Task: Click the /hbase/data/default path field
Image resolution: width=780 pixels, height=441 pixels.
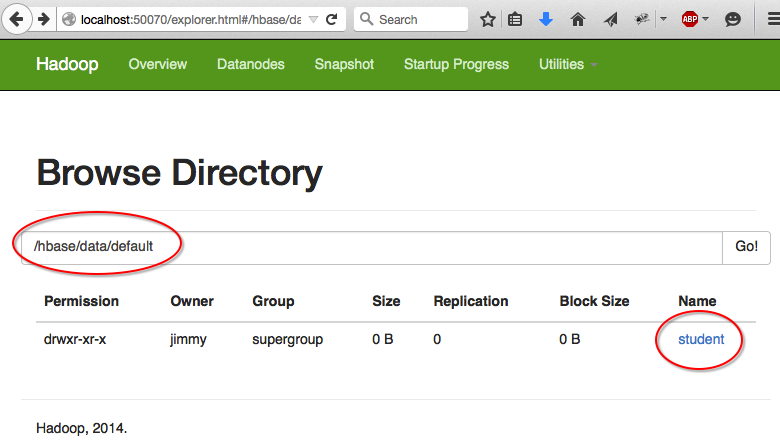Action: point(372,247)
